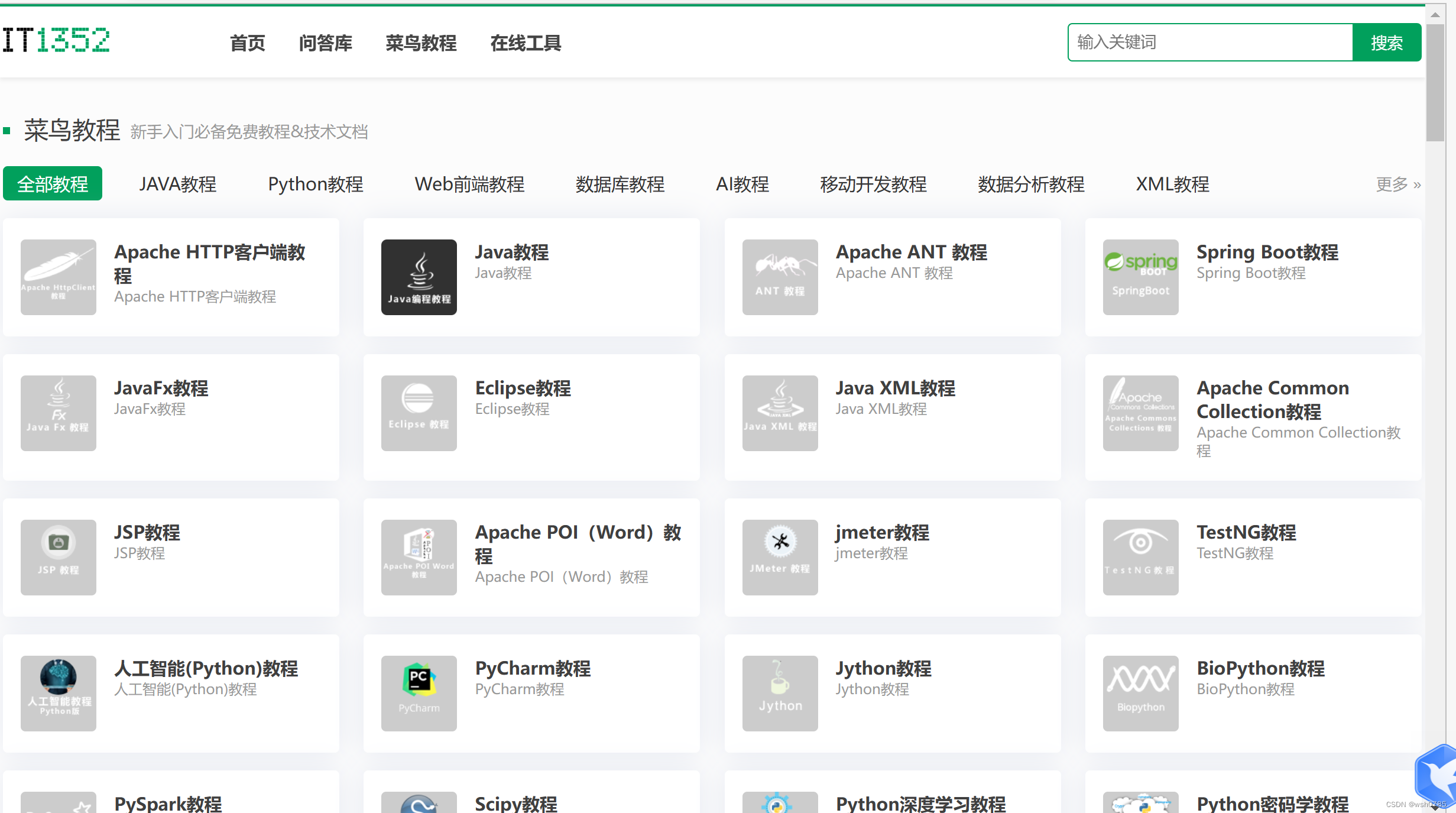Click the ANT tutorial ant icon
The height and width of the screenshot is (813, 1456).
click(x=780, y=277)
